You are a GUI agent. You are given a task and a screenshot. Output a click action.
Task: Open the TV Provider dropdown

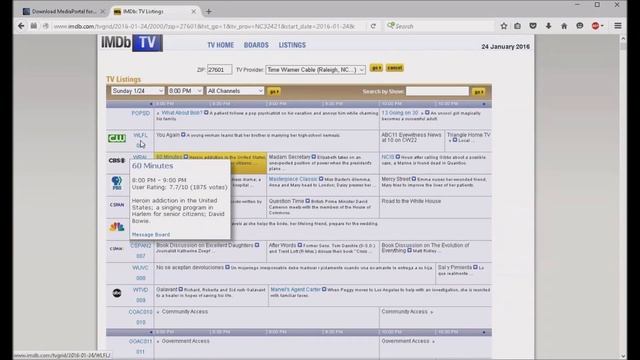(x=315, y=70)
